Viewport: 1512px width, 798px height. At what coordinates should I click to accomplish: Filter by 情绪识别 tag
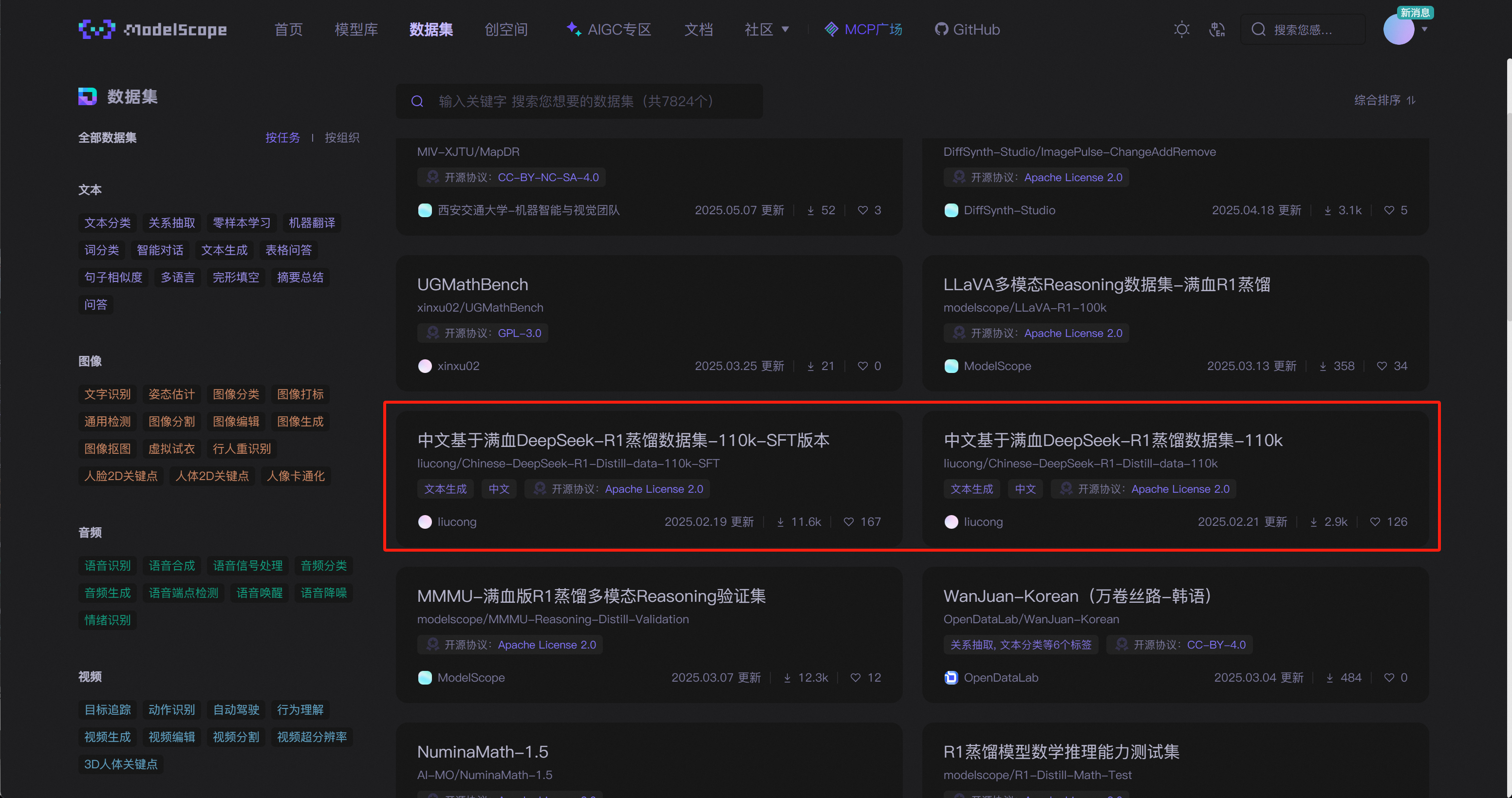tap(108, 620)
